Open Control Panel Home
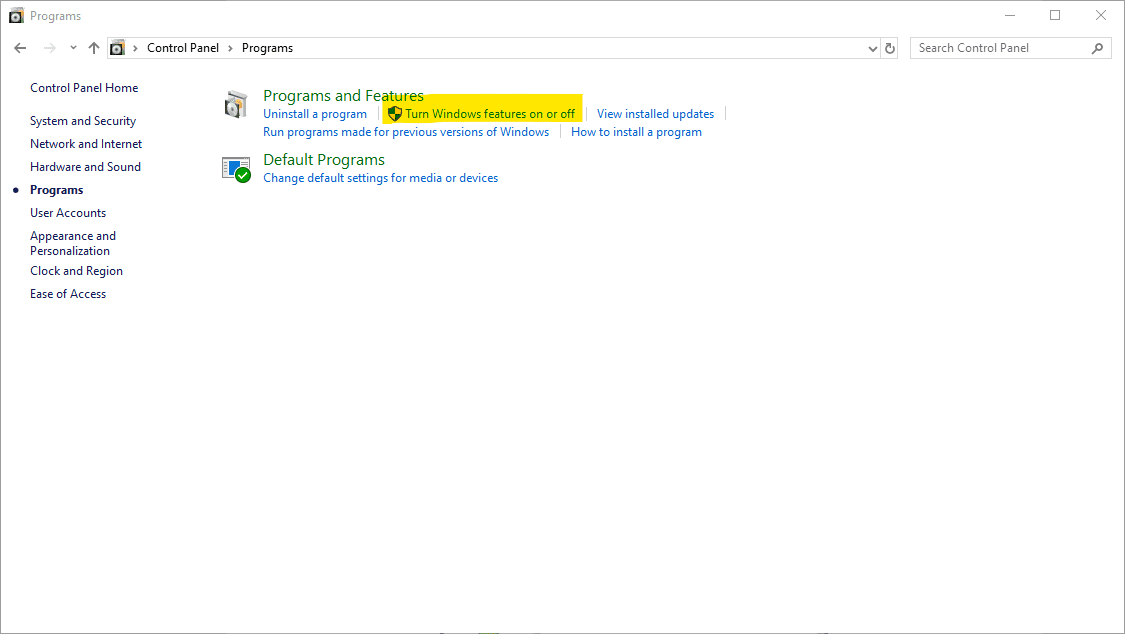The height and width of the screenshot is (634, 1125). tap(84, 87)
